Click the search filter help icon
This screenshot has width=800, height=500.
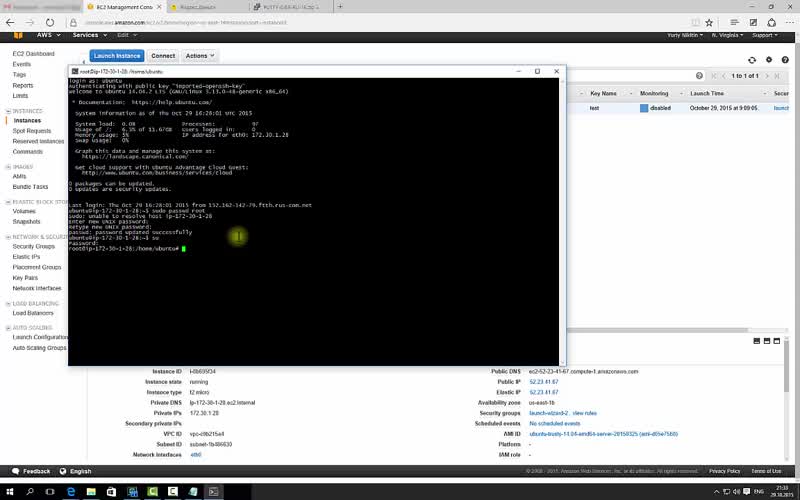coord(699,76)
